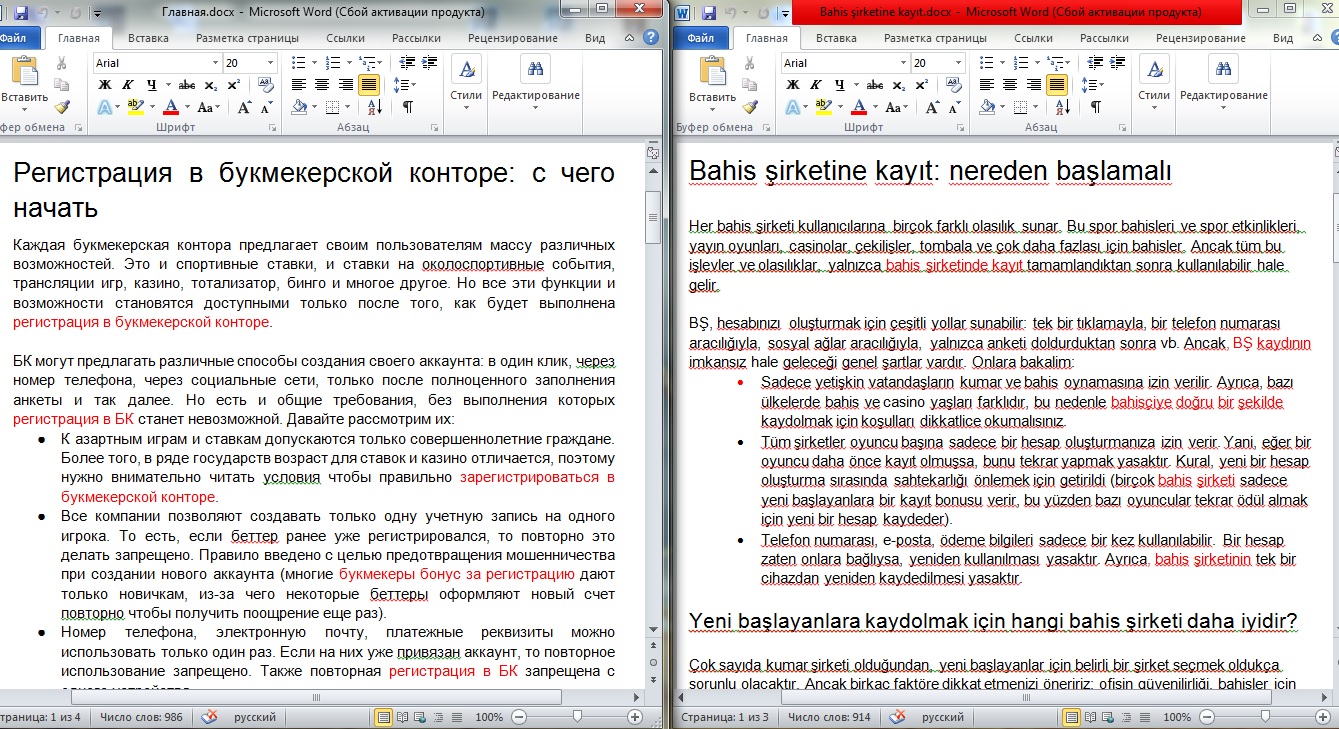This screenshot has height=729, width=1339.
Task: Open Arial font dropdown in Главная.docx window
Action: click(x=214, y=63)
